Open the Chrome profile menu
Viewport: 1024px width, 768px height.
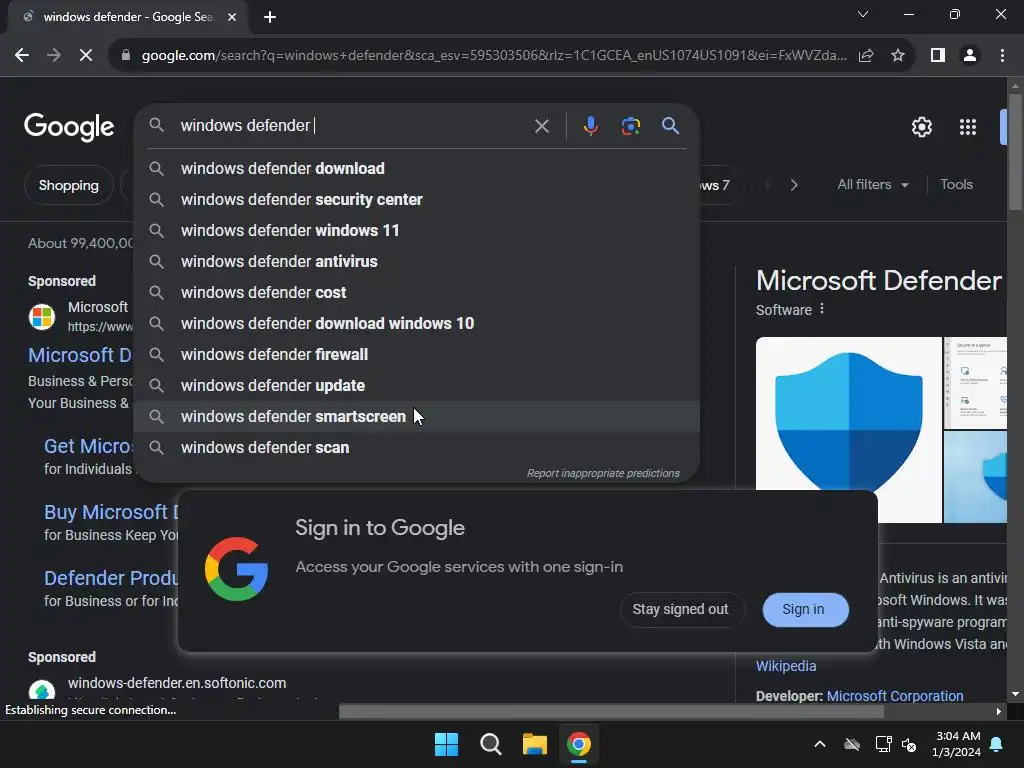coord(970,56)
